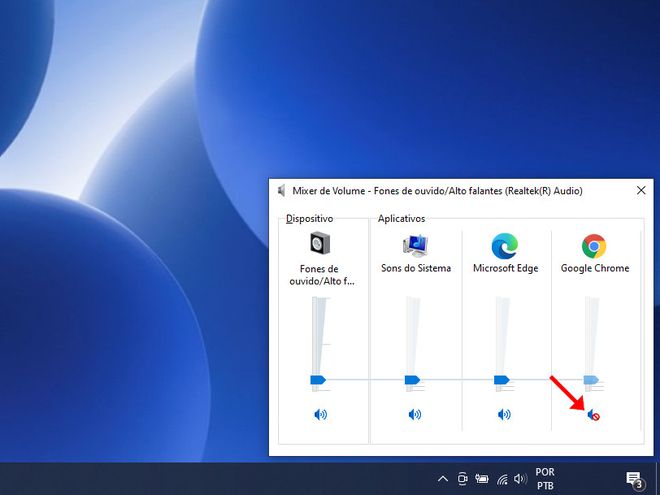Unmute Google Chrome audio

pyautogui.click(x=593, y=415)
